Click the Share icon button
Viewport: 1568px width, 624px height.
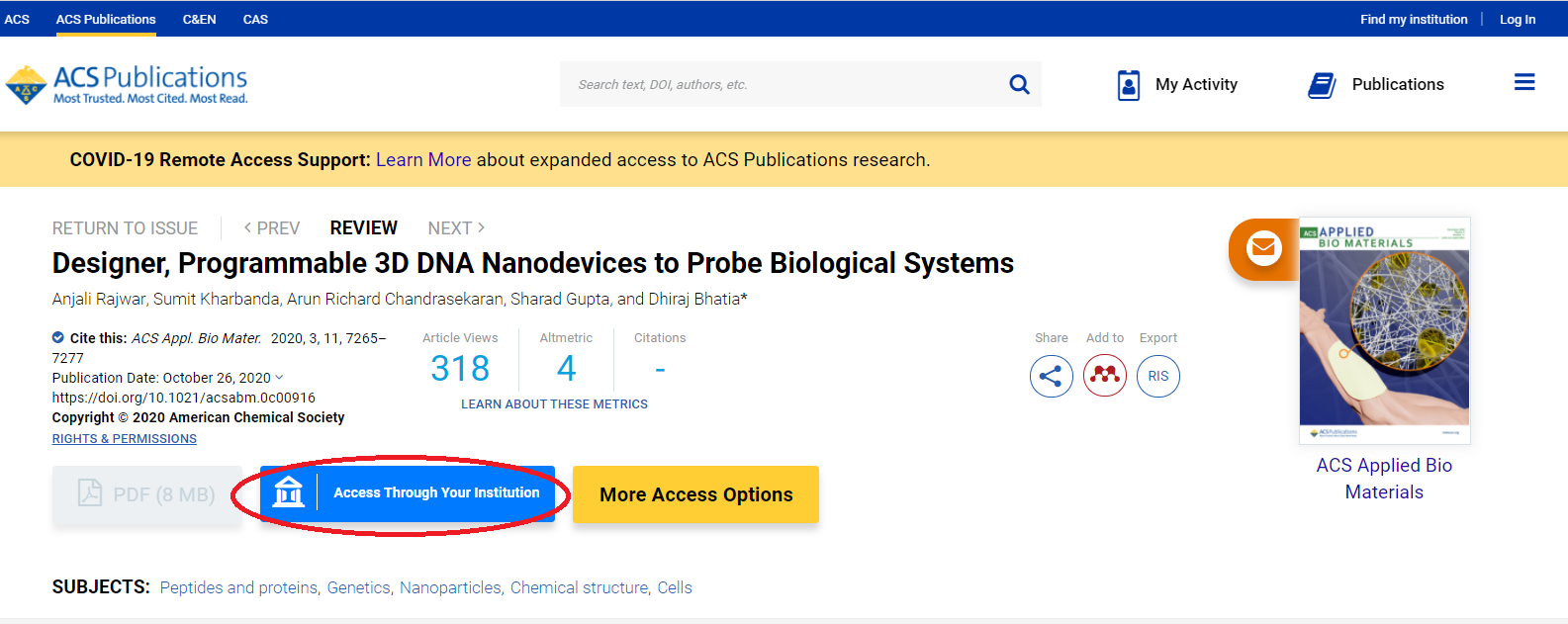point(1051,376)
